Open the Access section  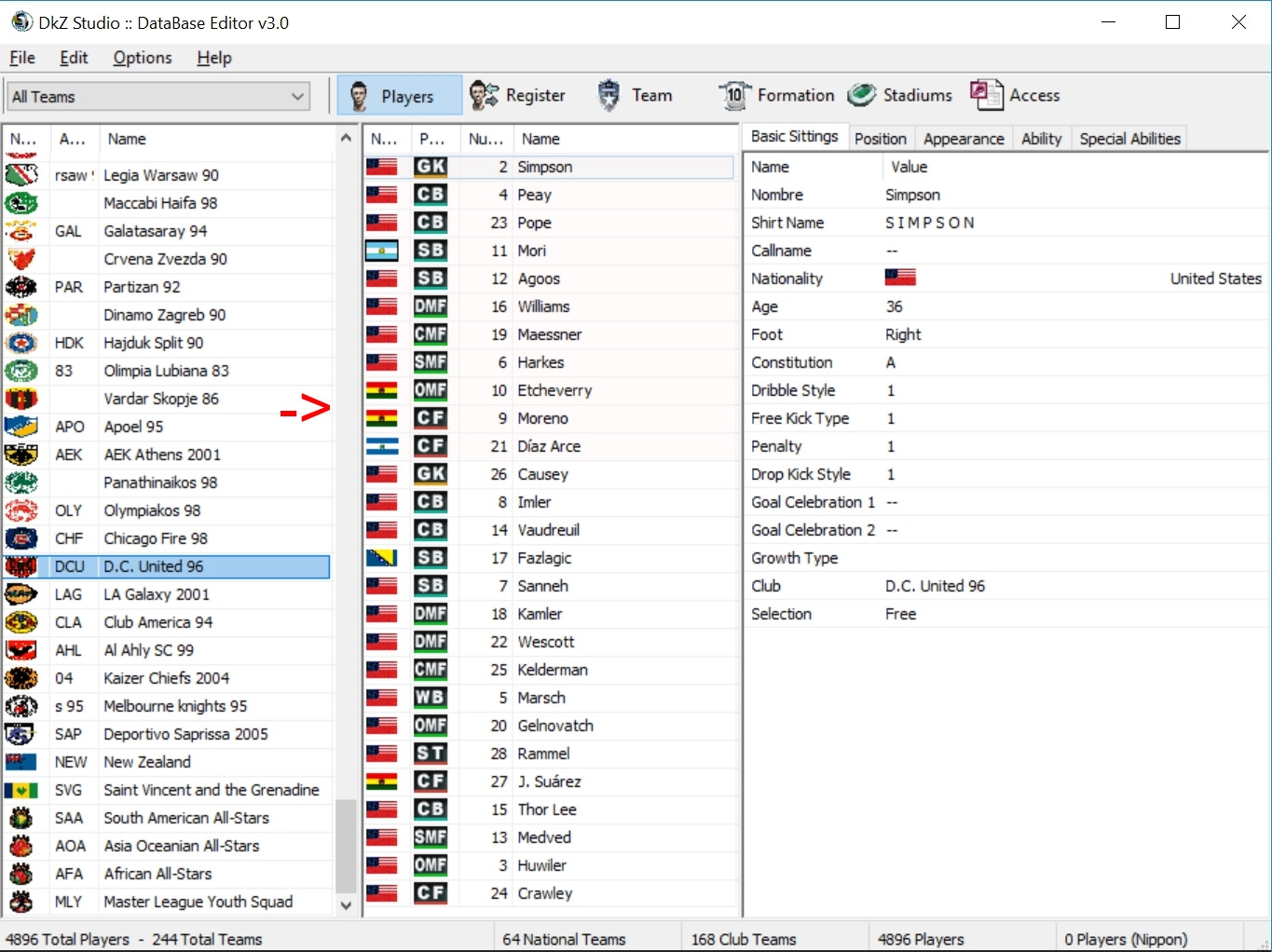pos(1015,95)
